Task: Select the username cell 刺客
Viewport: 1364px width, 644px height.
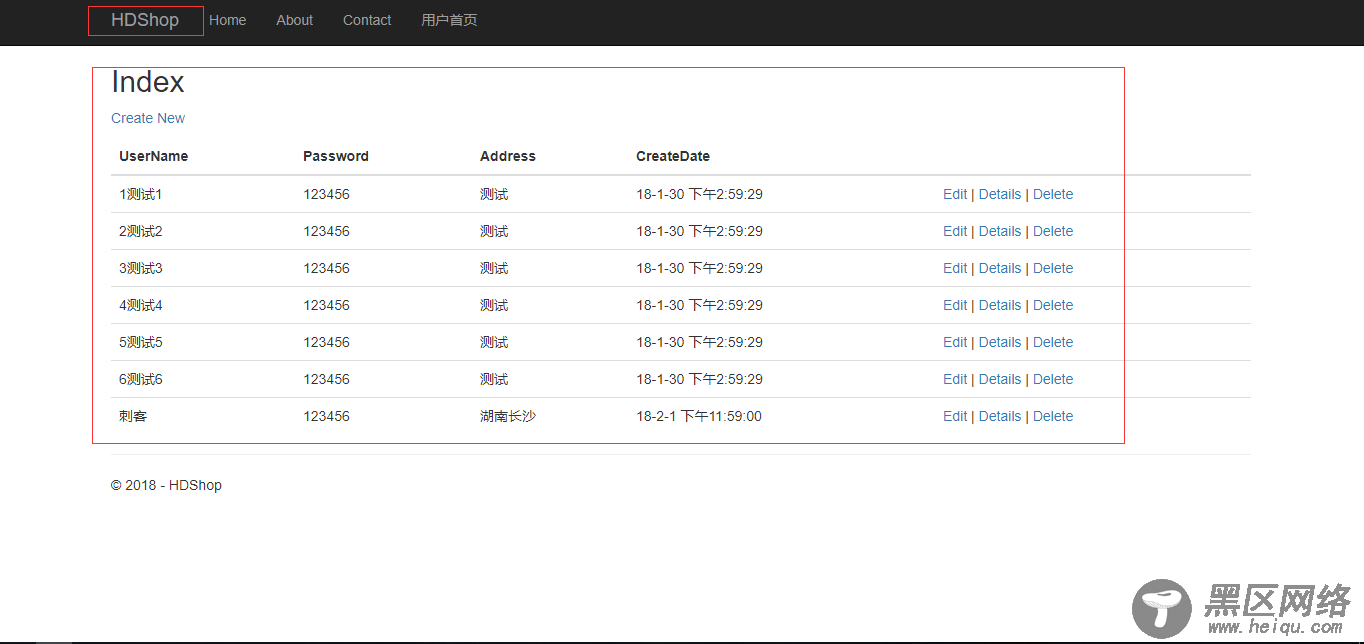Action: pos(133,416)
